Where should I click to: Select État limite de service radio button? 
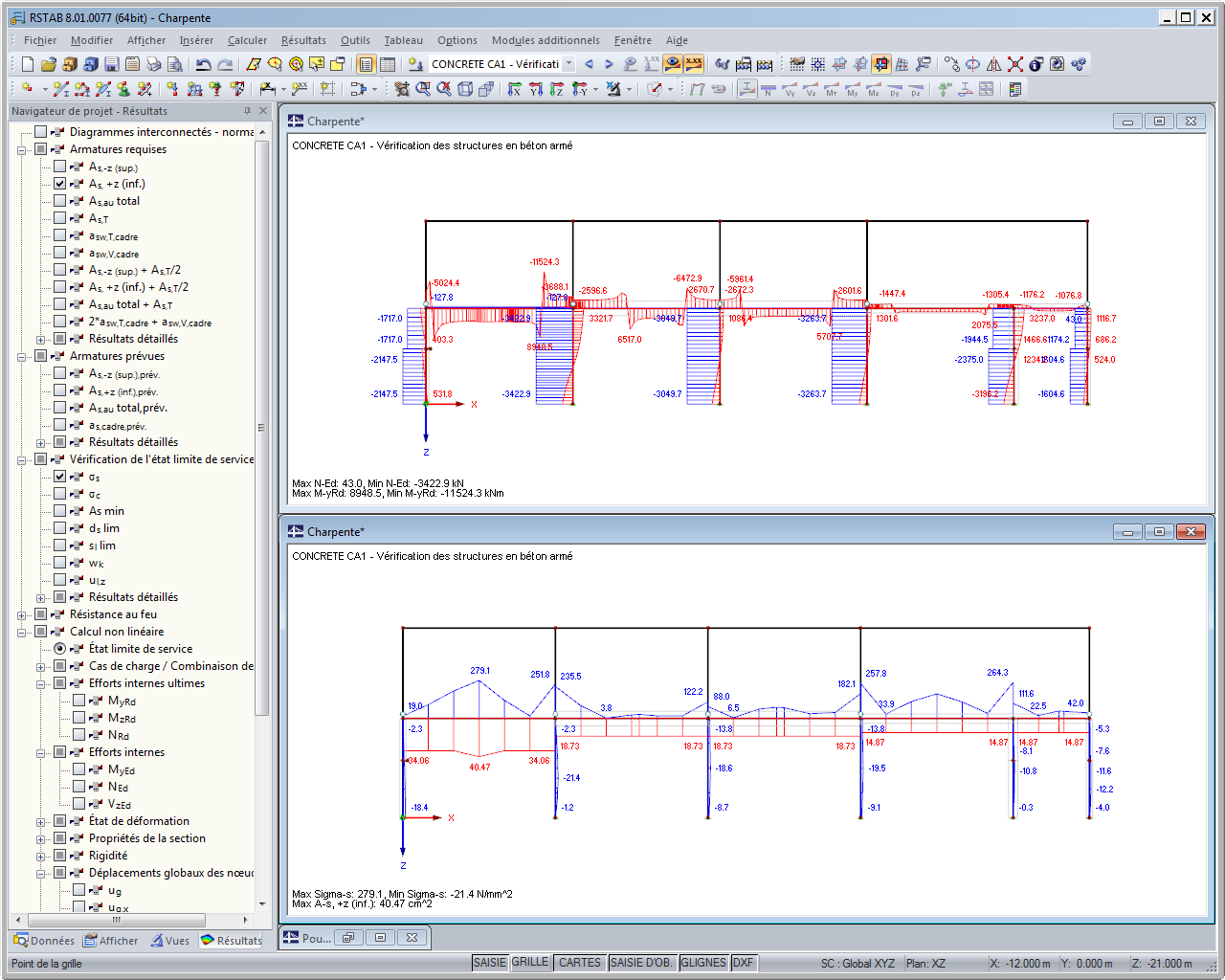coord(60,649)
